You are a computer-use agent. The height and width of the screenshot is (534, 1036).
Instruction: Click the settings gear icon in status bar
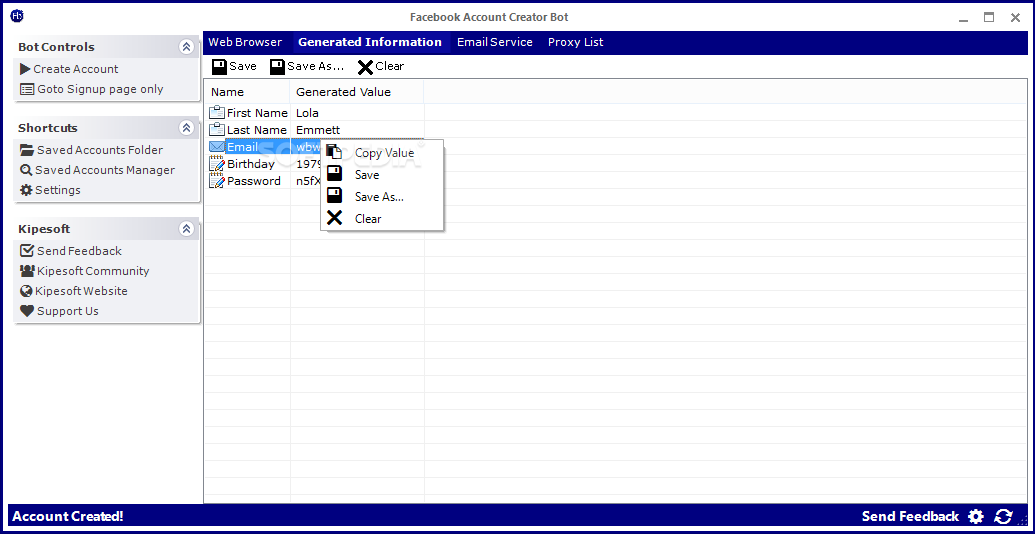tap(976, 516)
